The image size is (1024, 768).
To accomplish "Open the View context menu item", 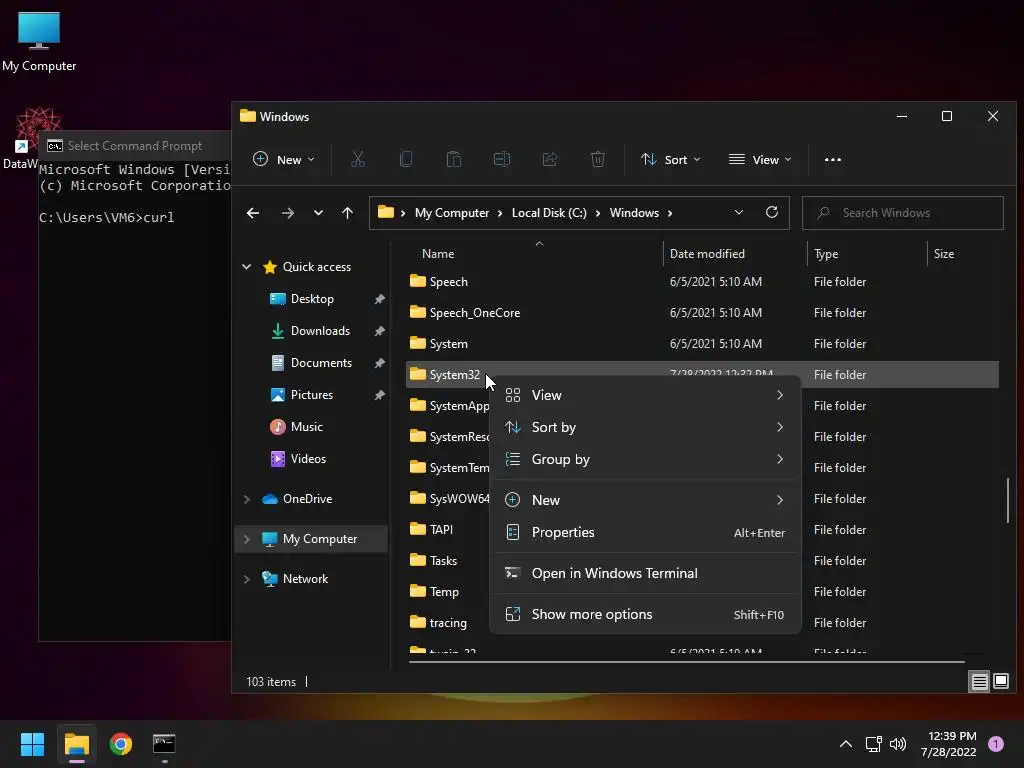I will point(645,395).
